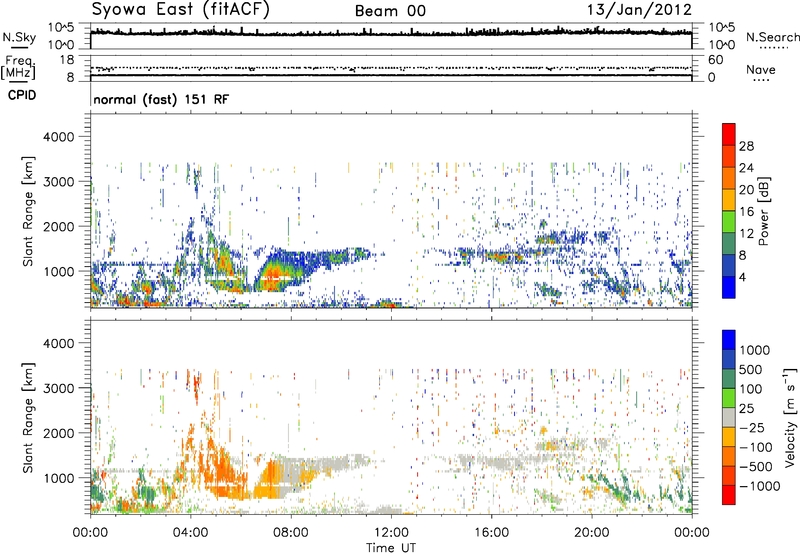Click the 4000 tick in power panel
The image size is (800, 554).
tap(58, 137)
